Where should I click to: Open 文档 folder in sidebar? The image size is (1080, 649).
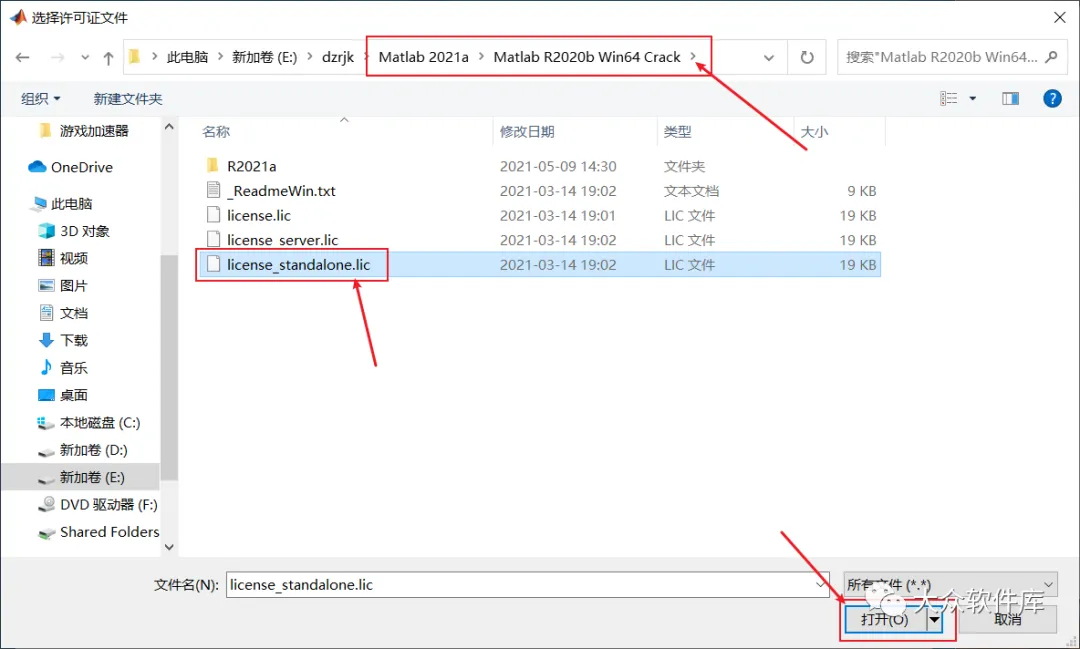pos(73,313)
